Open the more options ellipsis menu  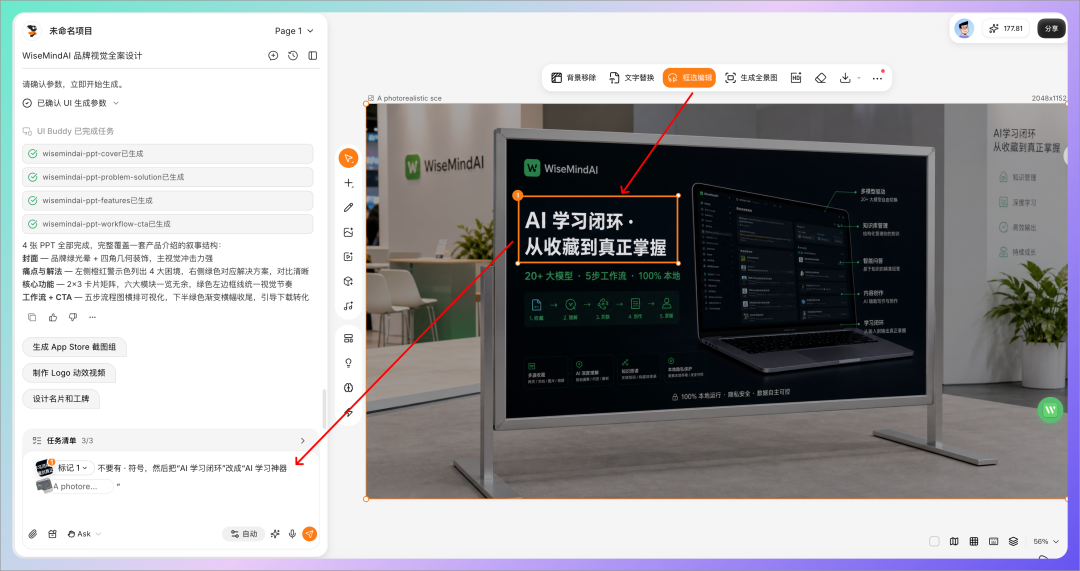click(x=877, y=78)
